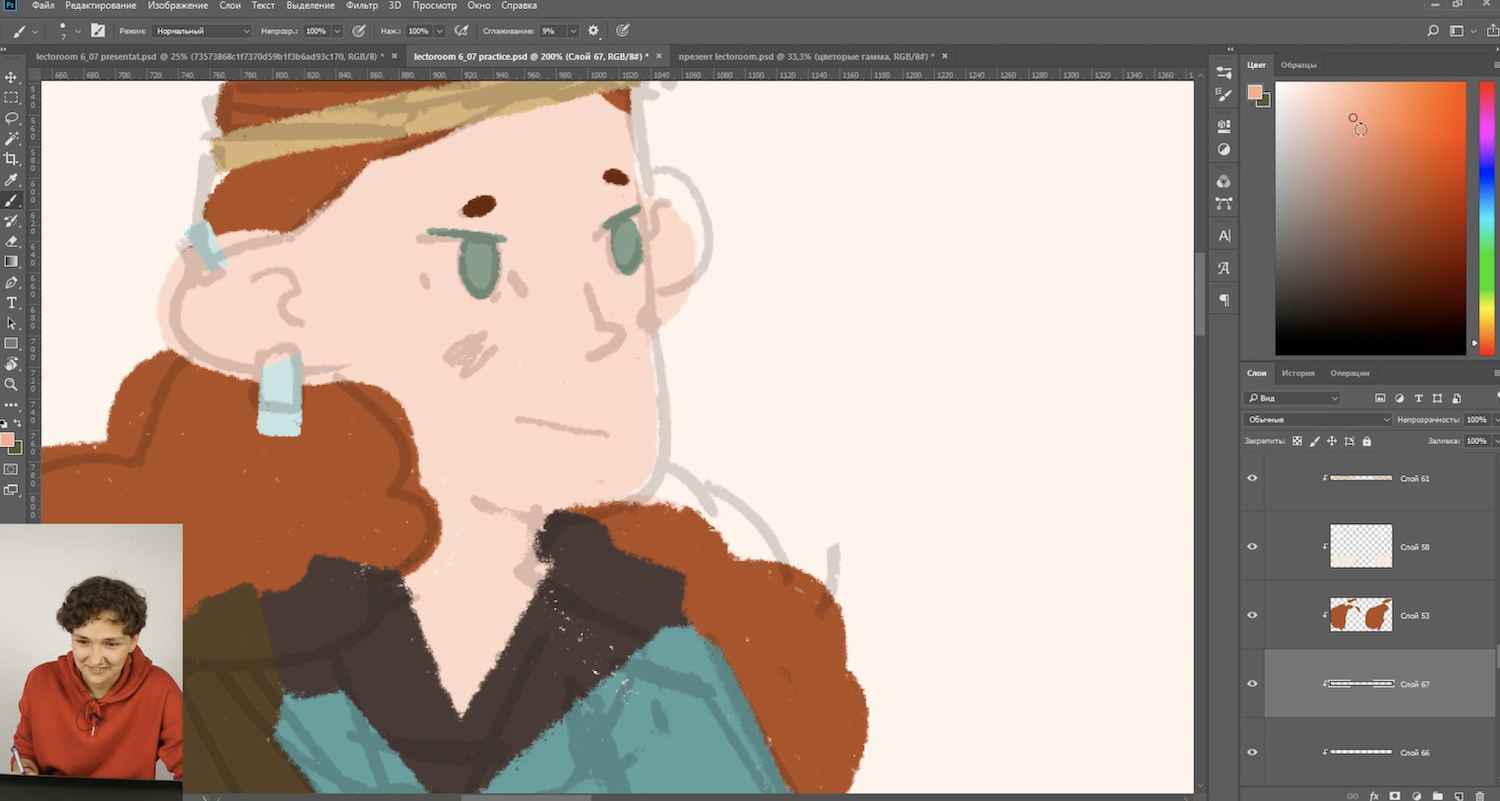Select the Rectangle shape tool
1500x801 pixels.
pos(12,344)
